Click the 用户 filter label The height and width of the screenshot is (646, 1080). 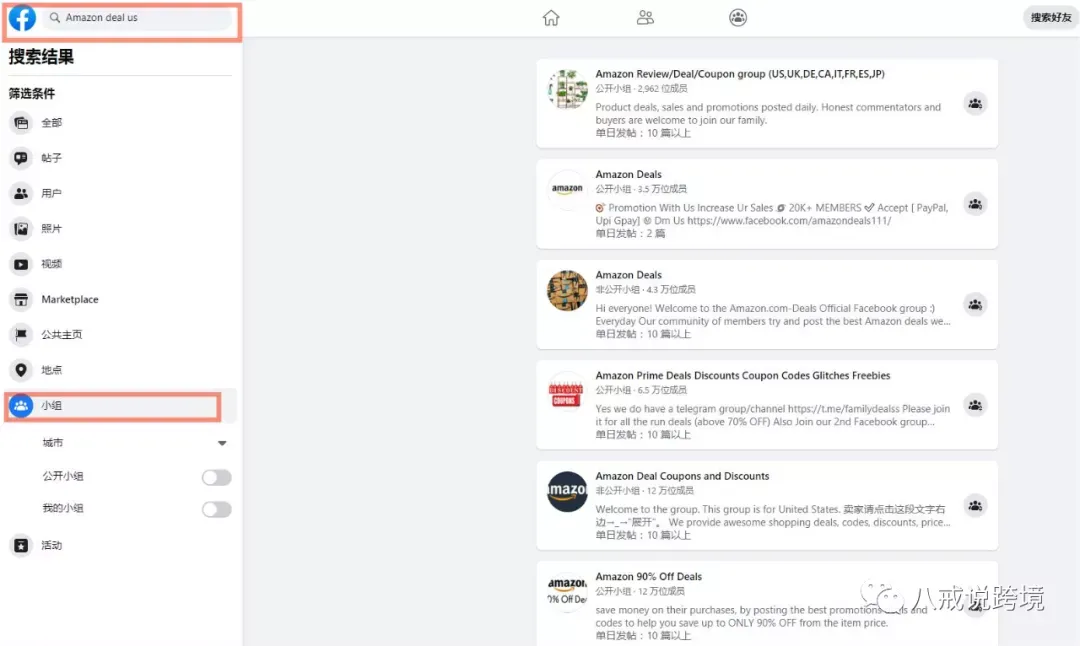pos(52,194)
